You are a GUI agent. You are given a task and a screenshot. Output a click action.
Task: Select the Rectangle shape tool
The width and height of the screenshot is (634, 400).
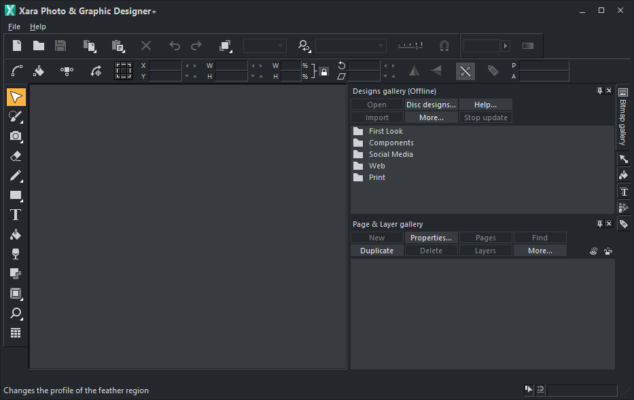click(x=16, y=195)
